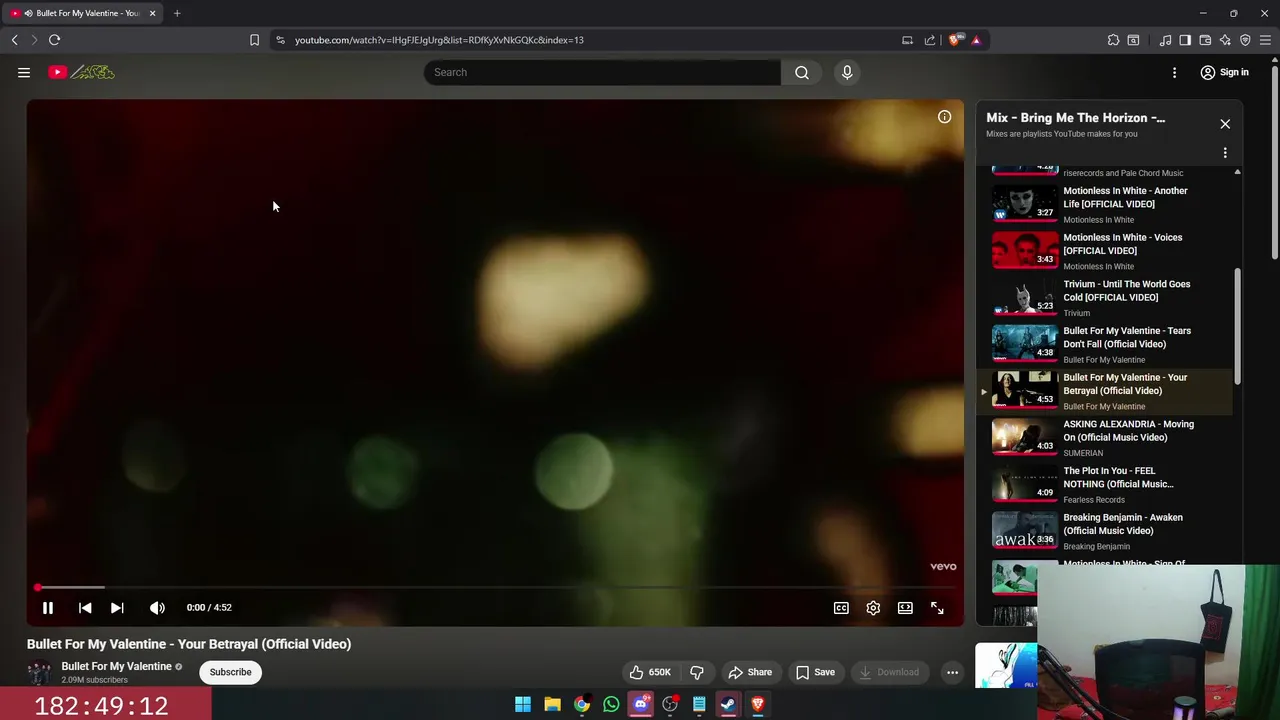The height and width of the screenshot is (720, 1280).
Task: Select currently playing Your Betrayal playlist item
Action: [x=1106, y=391]
